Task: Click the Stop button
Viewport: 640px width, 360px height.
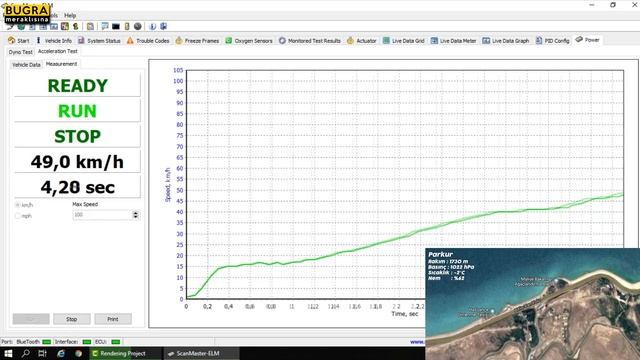Action: 72,319
